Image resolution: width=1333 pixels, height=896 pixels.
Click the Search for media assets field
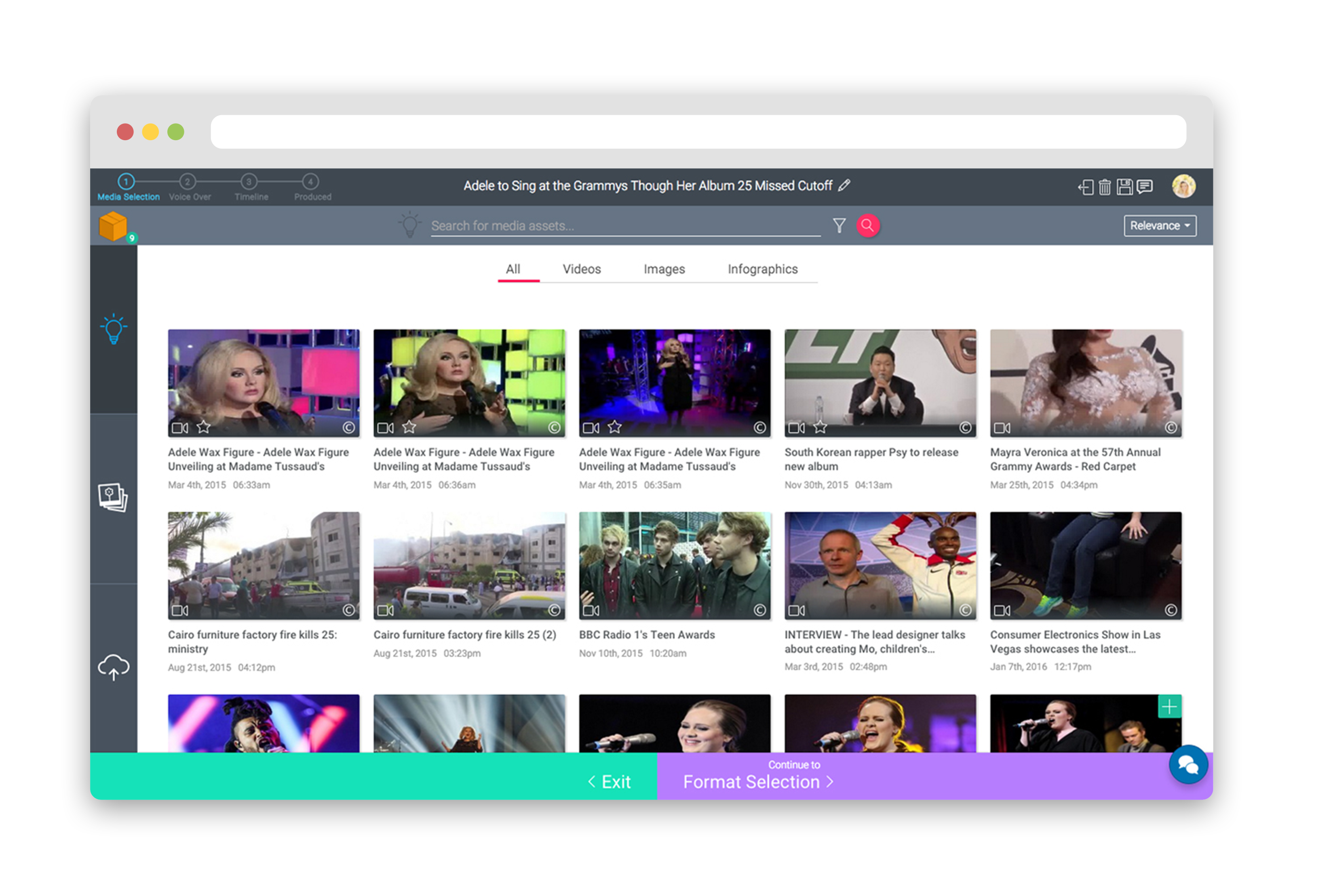pyautogui.click(x=625, y=226)
